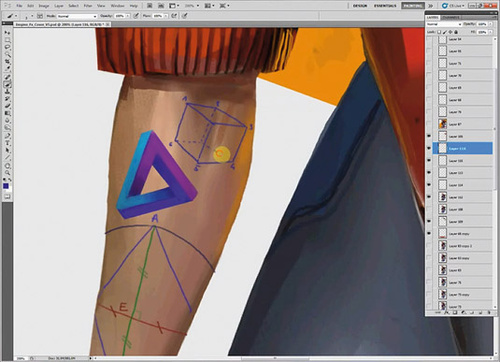The image size is (500, 362).
Task: Hide the Layer 68 copy layer
Action: (x=429, y=234)
